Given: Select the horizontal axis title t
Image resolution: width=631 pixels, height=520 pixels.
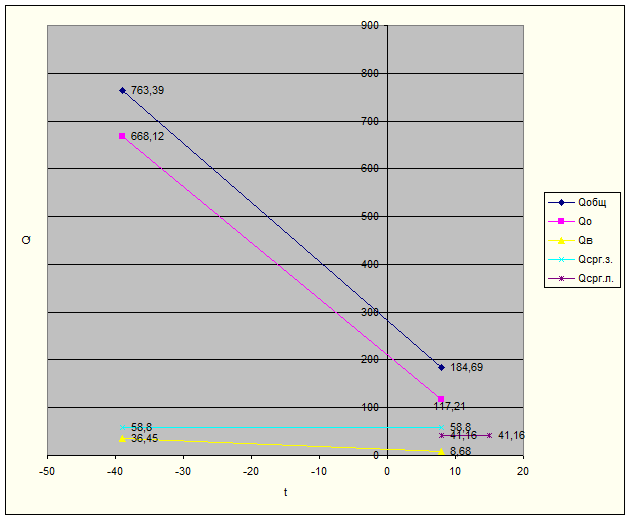Looking at the screenshot, I should [x=285, y=492].
